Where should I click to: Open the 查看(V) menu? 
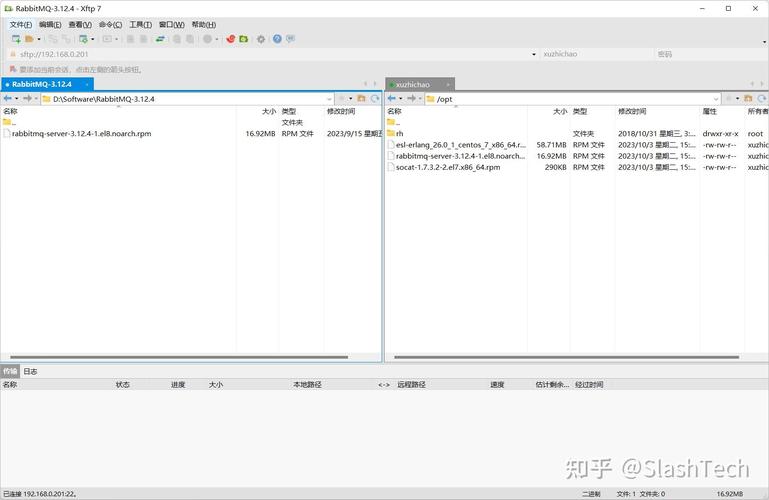(80, 25)
